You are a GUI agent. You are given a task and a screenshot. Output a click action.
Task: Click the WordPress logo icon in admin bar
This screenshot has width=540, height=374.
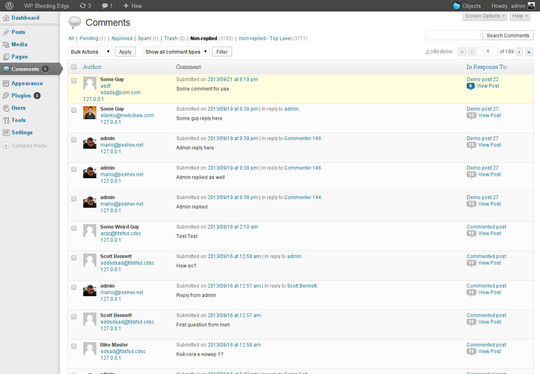[x=9, y=6]
